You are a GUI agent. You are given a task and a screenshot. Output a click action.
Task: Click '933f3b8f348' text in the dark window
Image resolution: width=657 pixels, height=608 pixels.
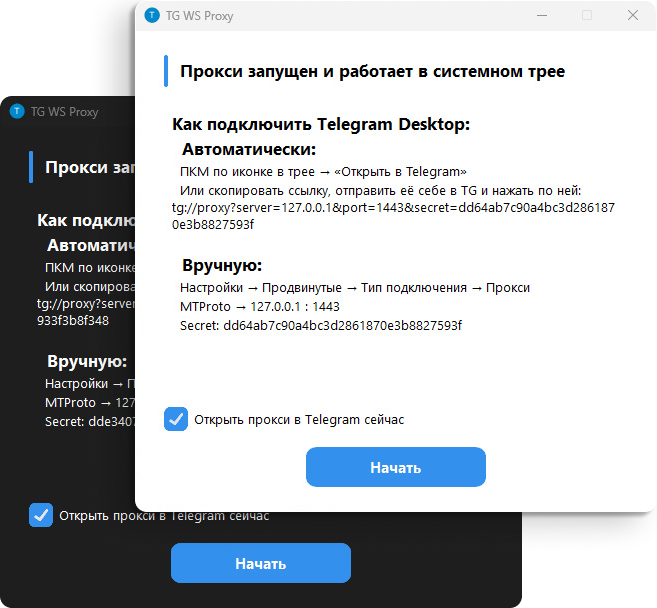(73, 321)
